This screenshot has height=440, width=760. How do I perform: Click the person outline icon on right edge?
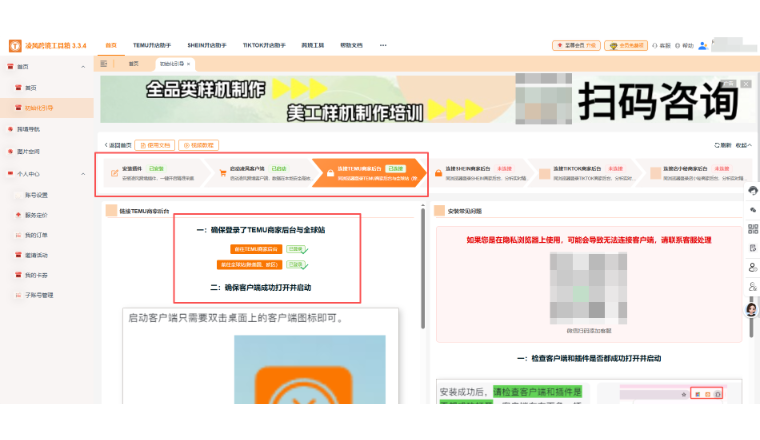click(752, 267)
